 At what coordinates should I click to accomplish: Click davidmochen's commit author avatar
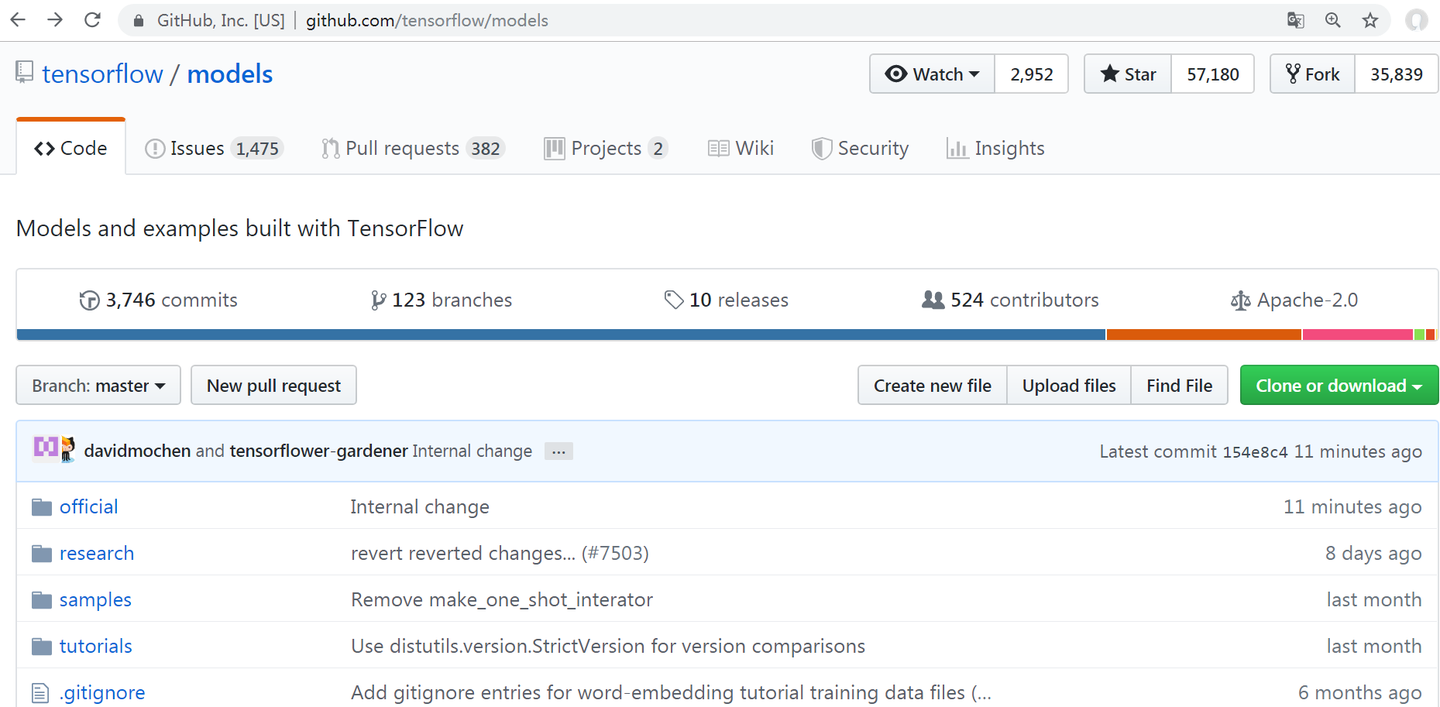pos(46,448)
